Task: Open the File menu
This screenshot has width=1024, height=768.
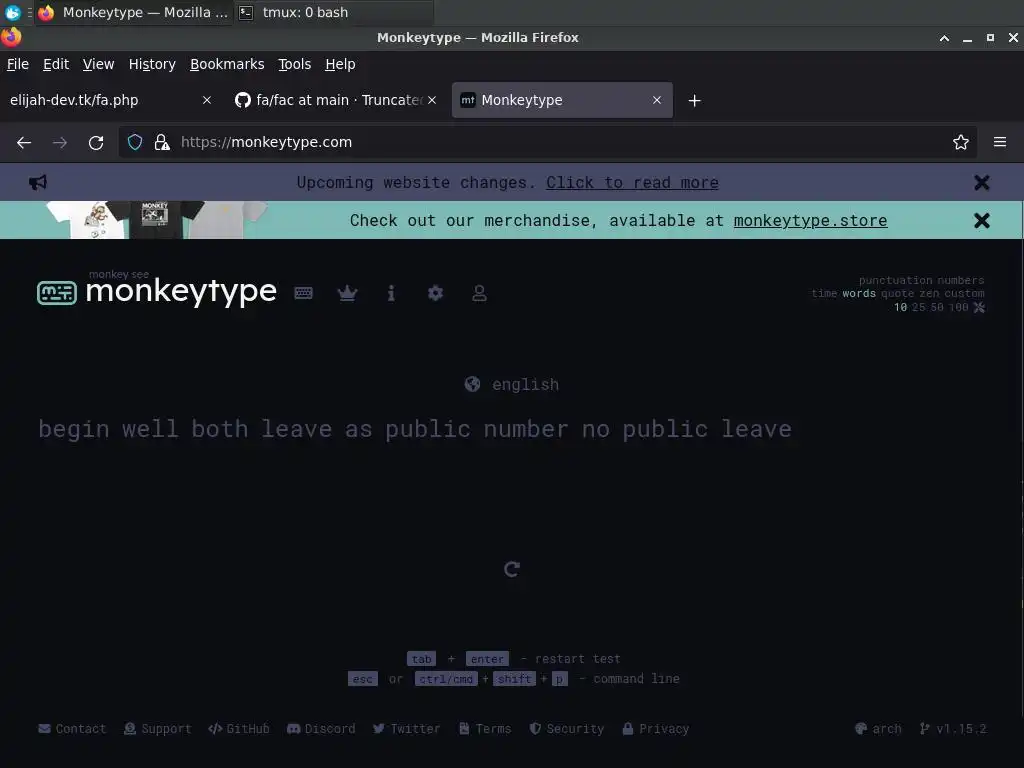Action: (x=18, y=64)
